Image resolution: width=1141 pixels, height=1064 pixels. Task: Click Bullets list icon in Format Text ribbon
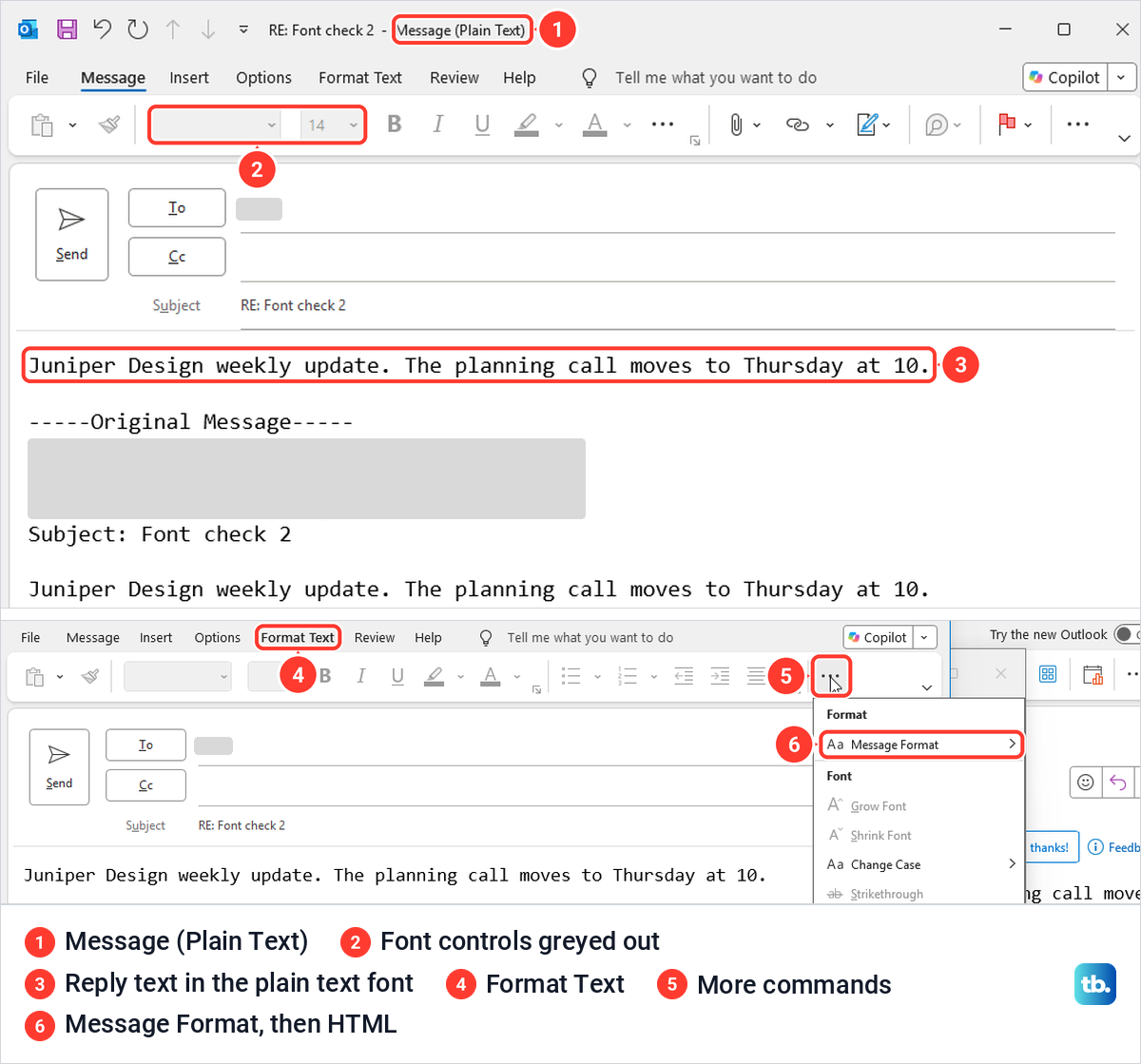(x=570, y=676)
